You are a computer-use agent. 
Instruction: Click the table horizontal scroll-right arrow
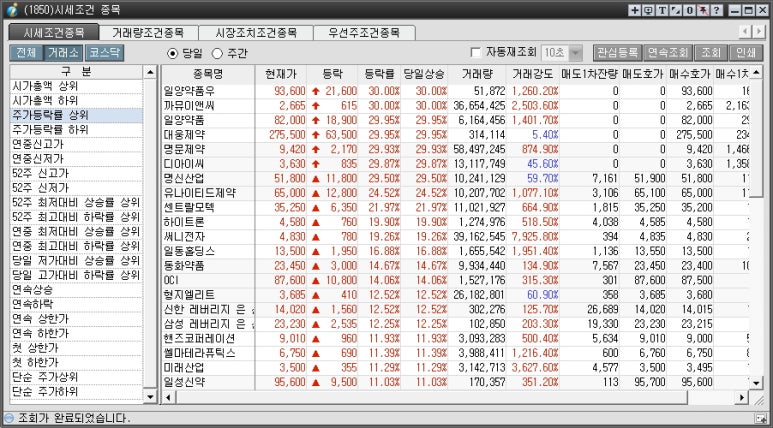pyautogui.click(x=742, y=397)
